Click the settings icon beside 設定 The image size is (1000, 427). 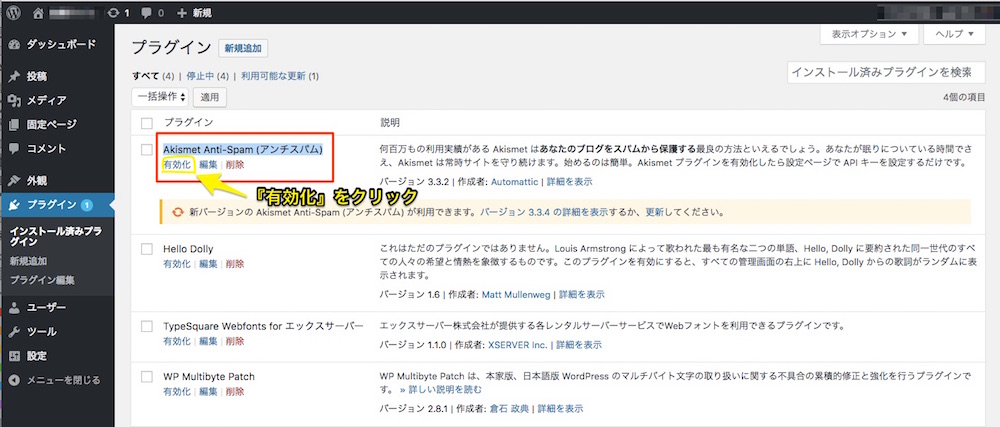pos(15,356)
